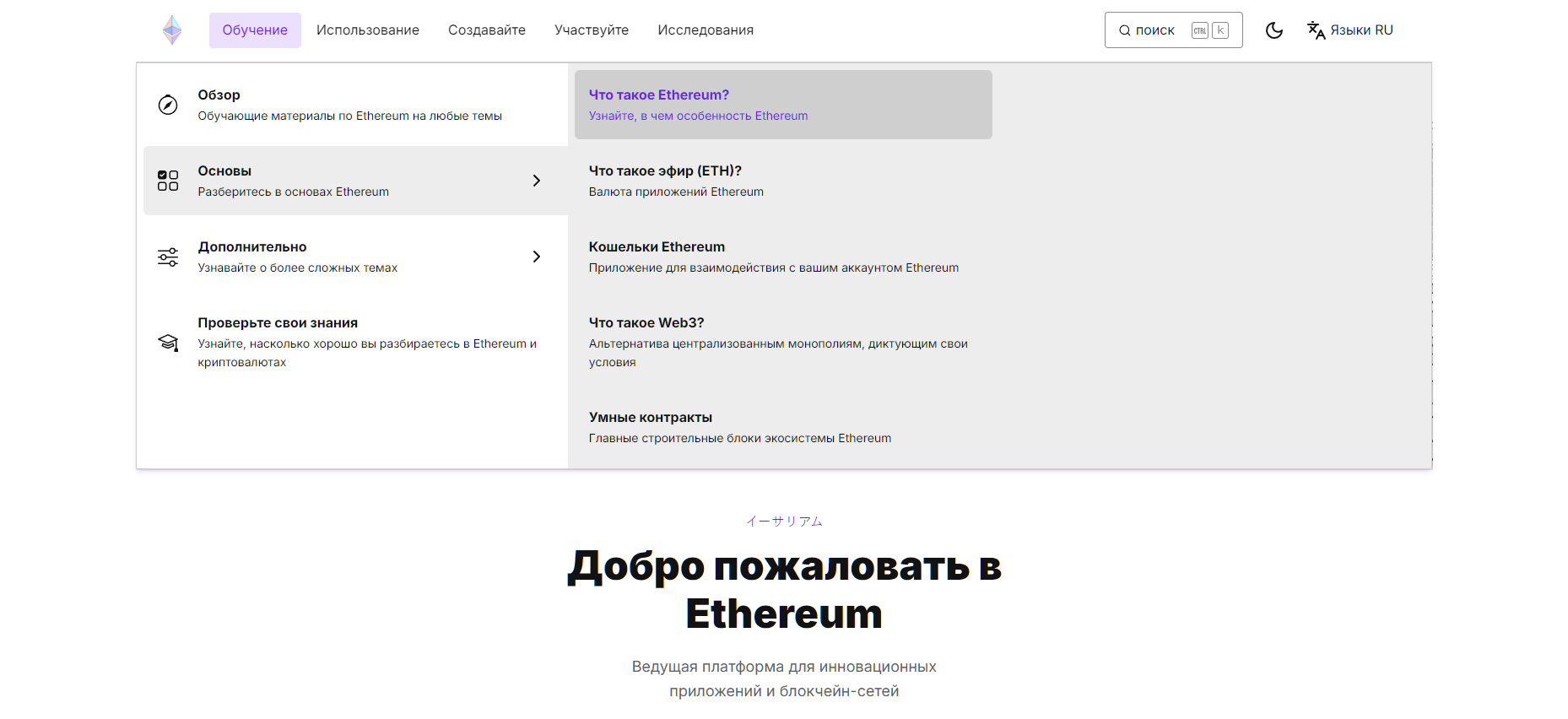
Task: Click the search magnifier icon
Action: 1125,30
